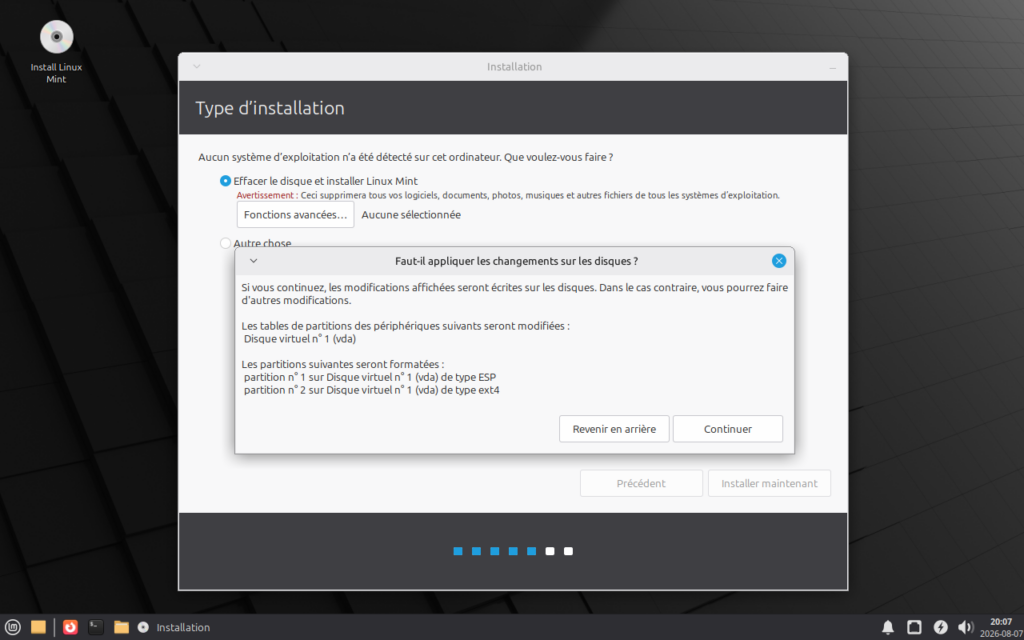This screenshot has width=1024, height=640.
Task: Open the power management tray icon
Action: 940,627
